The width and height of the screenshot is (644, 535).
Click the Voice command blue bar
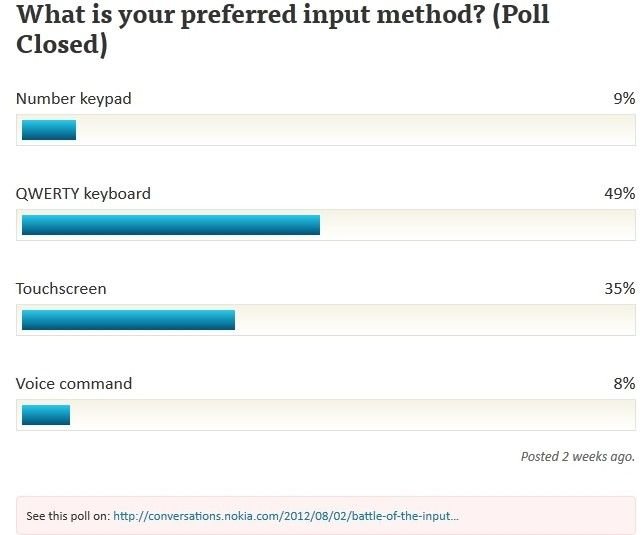click(46, 415)
